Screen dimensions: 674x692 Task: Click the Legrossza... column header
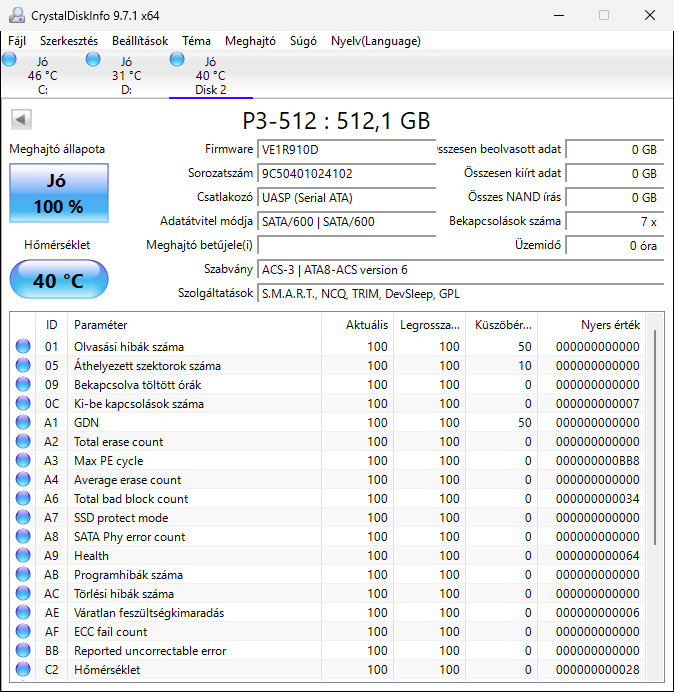[430, 325]
